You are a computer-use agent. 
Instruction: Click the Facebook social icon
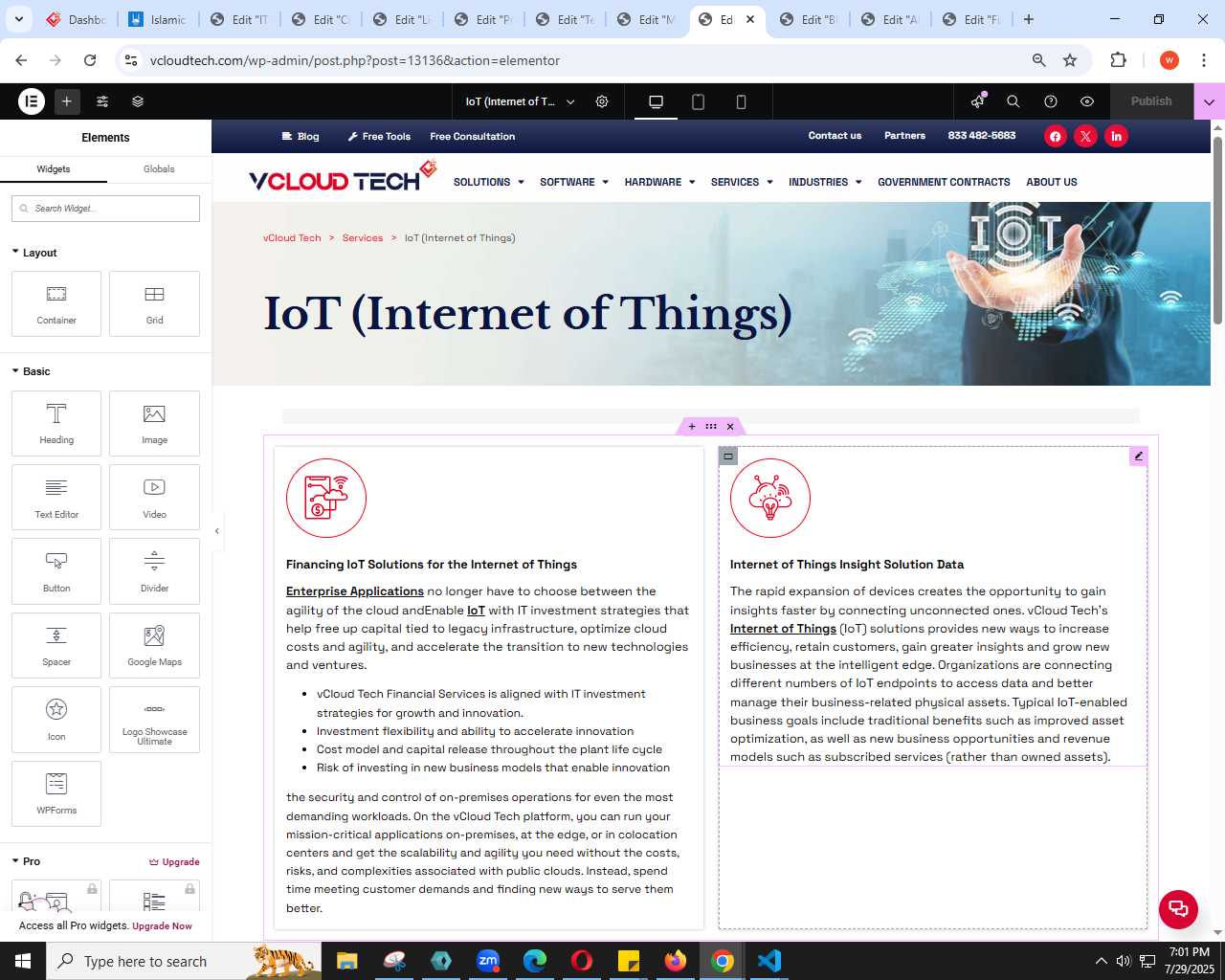1055,136
